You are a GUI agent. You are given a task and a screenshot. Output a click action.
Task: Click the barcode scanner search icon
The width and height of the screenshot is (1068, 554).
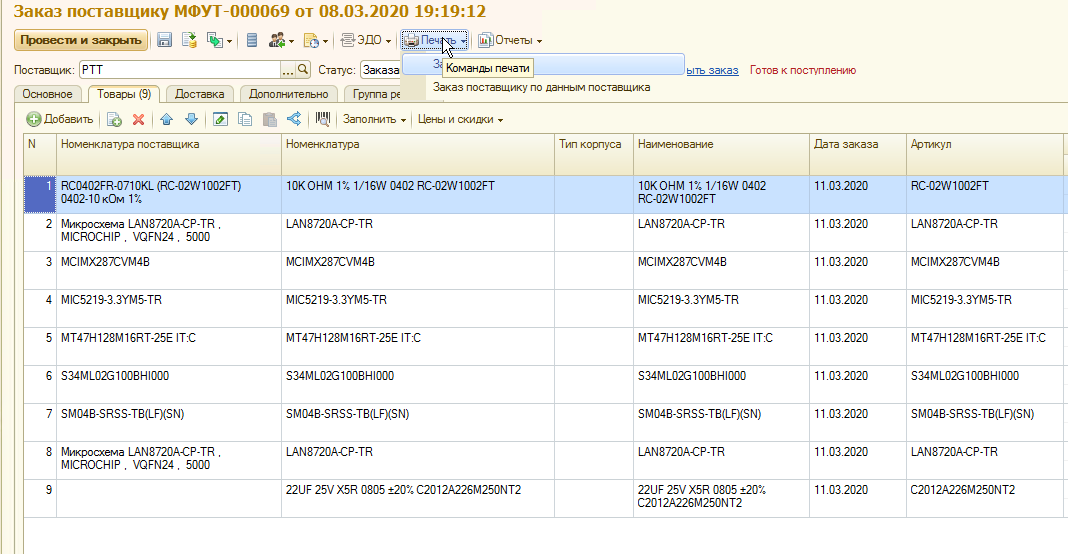[x=322, y=119]
